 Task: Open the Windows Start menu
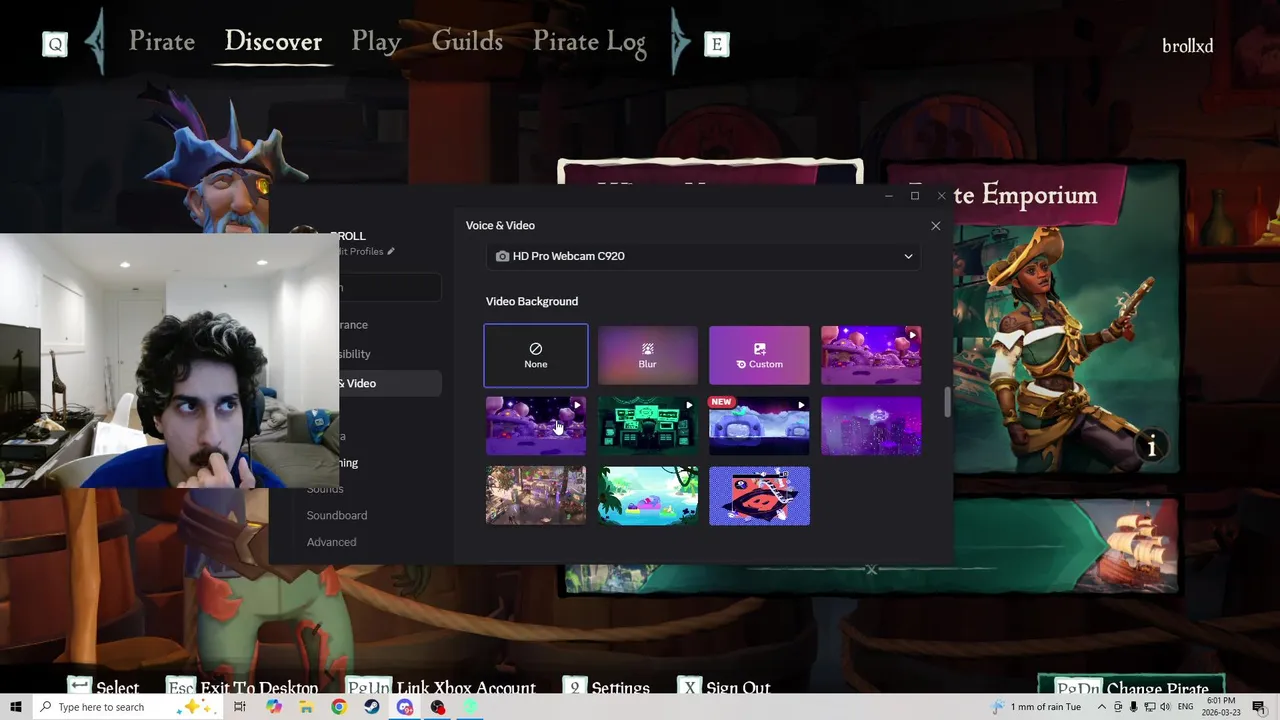click(x=16, y=707)
